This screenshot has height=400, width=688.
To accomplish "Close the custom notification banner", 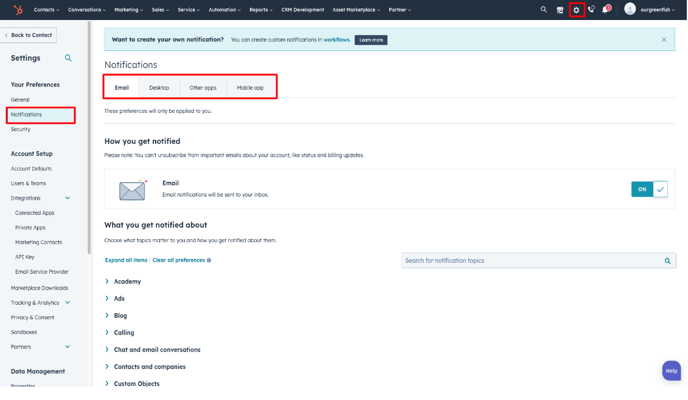I will coord(664,39).
